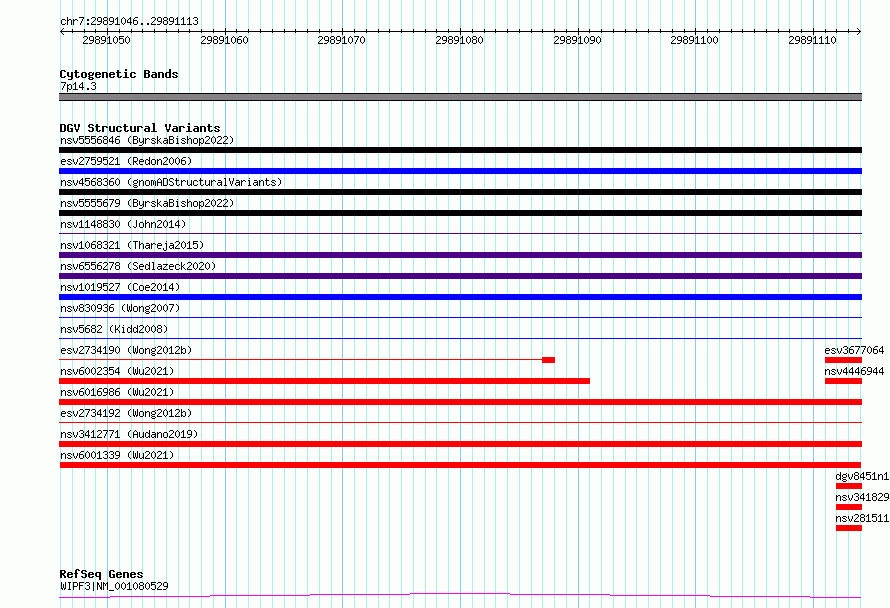
Task: Click the red bar beneath dgv8451n1
Action: pos(849,486)
